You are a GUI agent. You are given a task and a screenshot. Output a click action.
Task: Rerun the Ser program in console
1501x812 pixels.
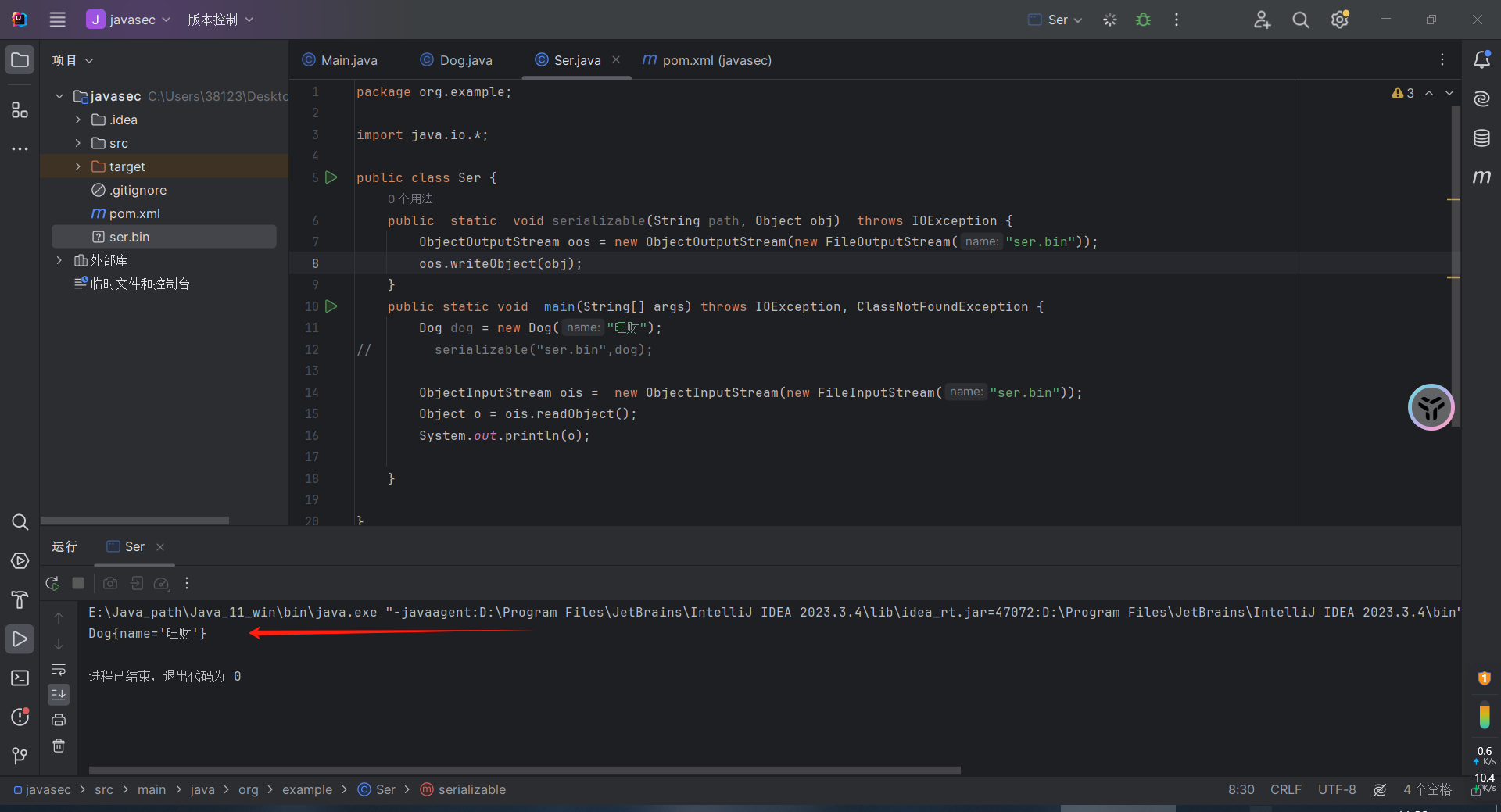tap(52, 583)
